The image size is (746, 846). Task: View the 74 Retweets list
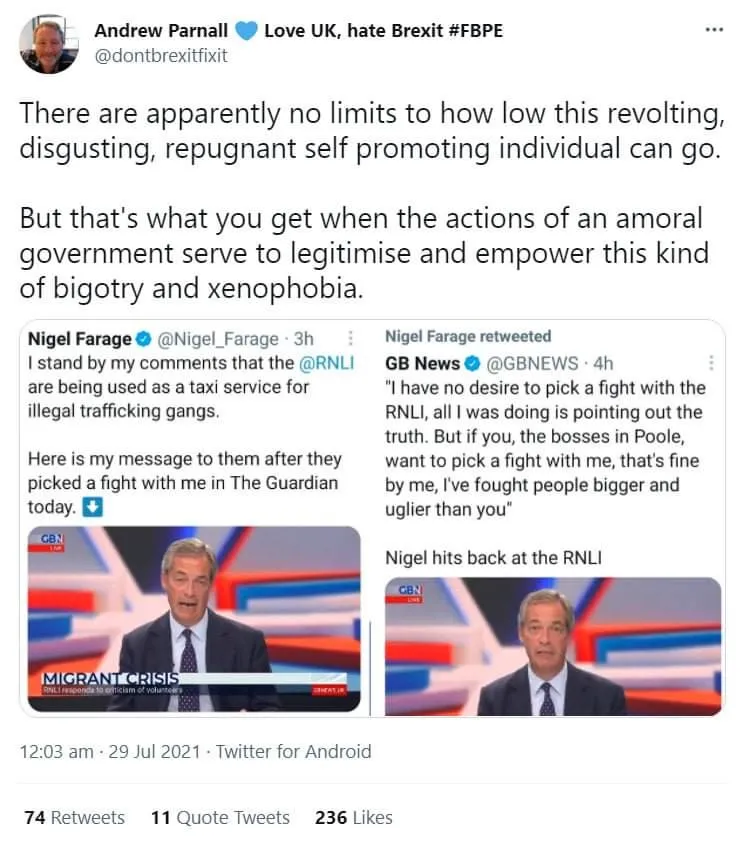[75, 817]
